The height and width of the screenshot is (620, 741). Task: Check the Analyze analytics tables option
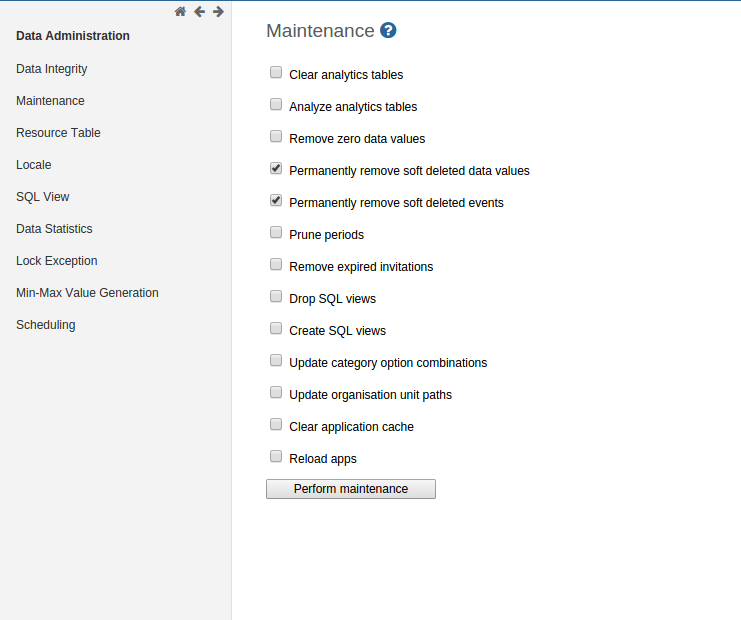[276, 104]
